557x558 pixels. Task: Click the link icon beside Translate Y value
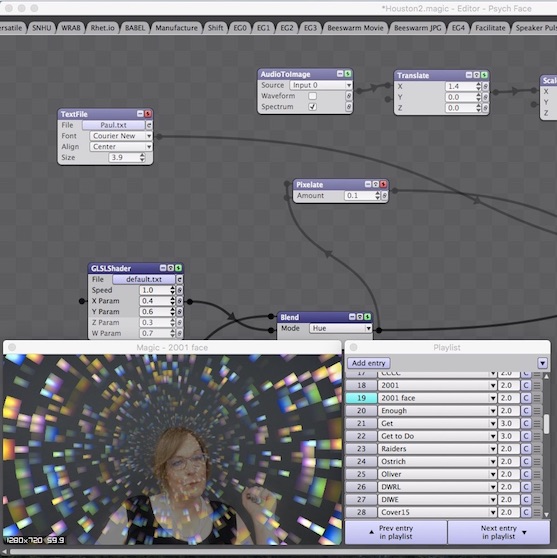point(485,97)
